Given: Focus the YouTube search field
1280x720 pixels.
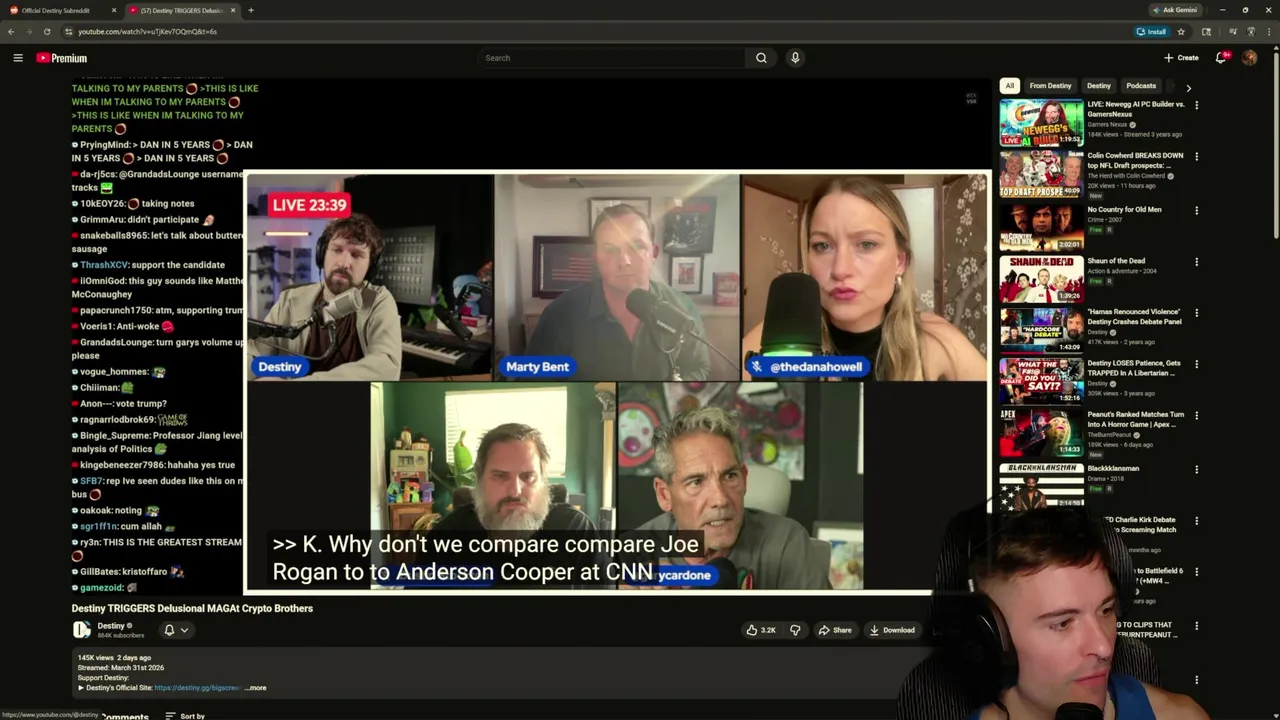Looking at the screenshot, I should pos(612,58).
